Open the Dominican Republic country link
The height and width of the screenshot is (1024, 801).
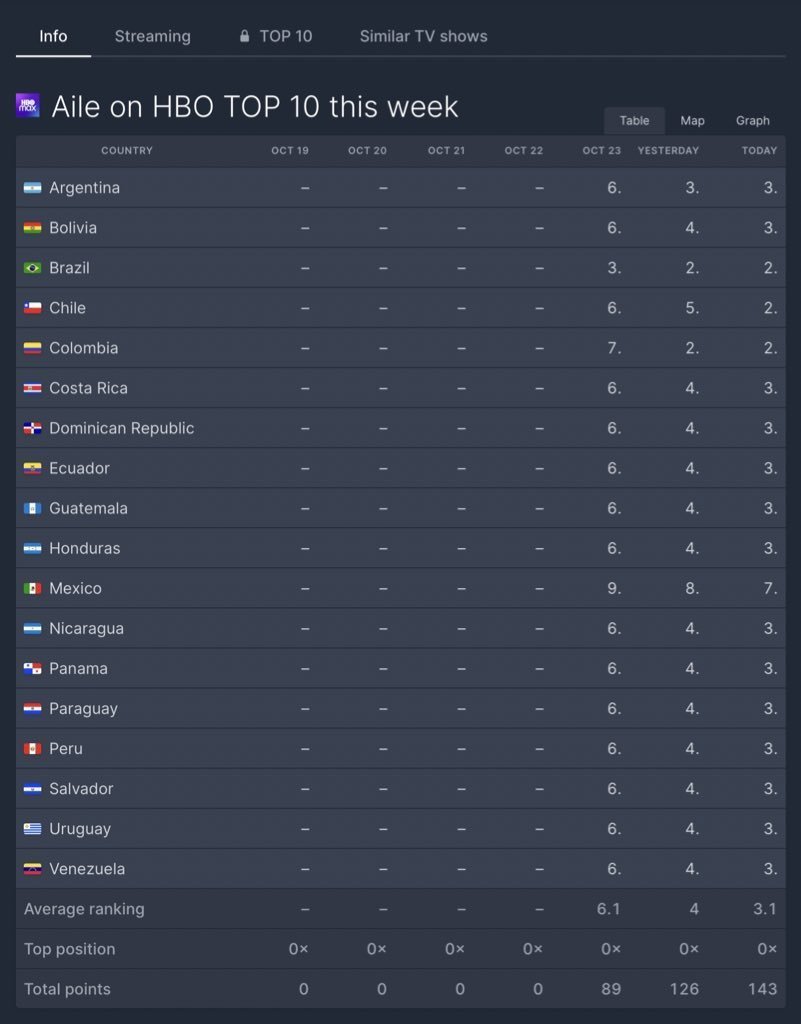(x=121, y=428)
